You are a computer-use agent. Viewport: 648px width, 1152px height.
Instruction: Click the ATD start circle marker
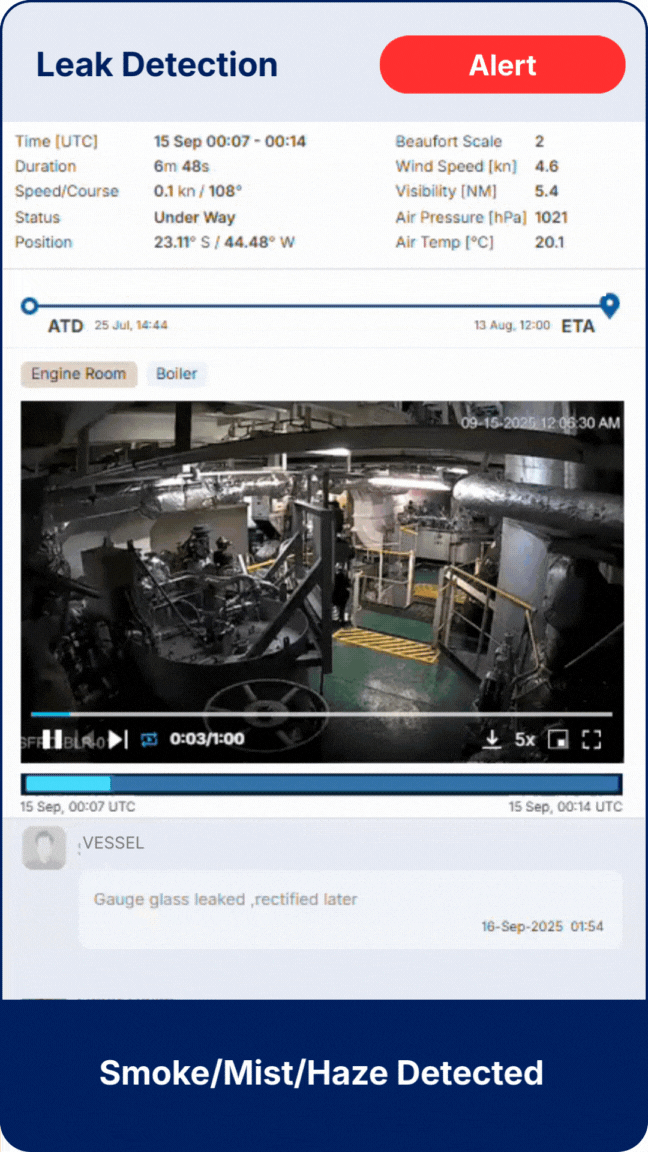pos(30,305)
